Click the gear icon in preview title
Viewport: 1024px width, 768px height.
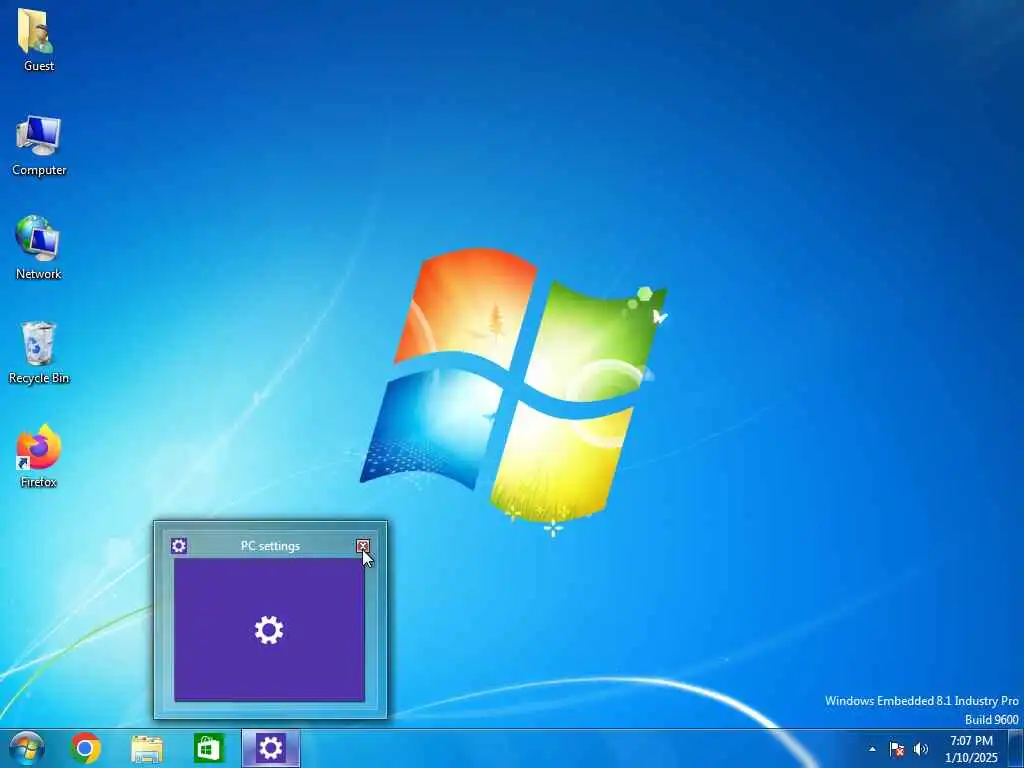coord(179,546)
